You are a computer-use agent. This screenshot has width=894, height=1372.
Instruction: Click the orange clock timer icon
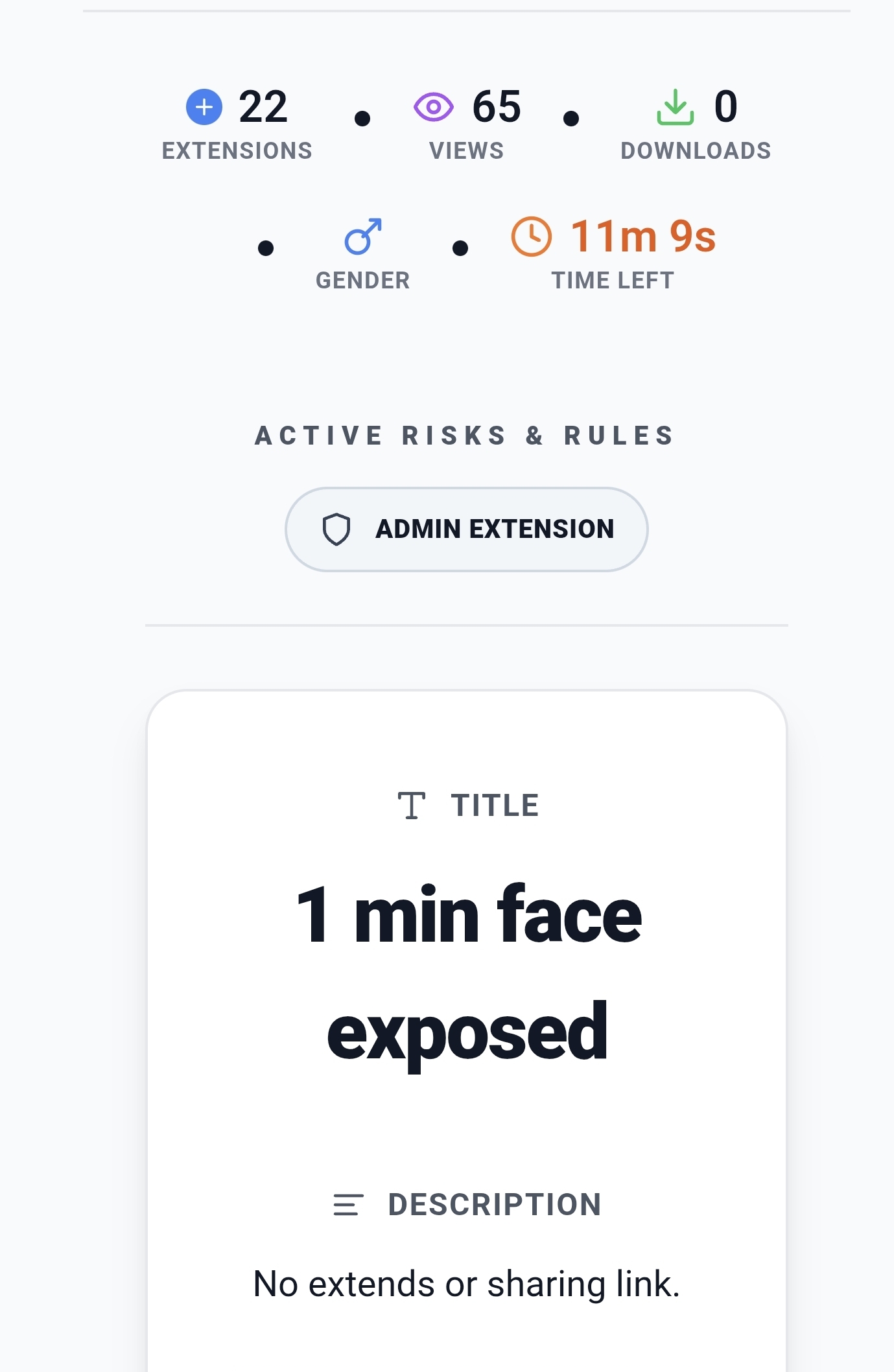point(532,237)
